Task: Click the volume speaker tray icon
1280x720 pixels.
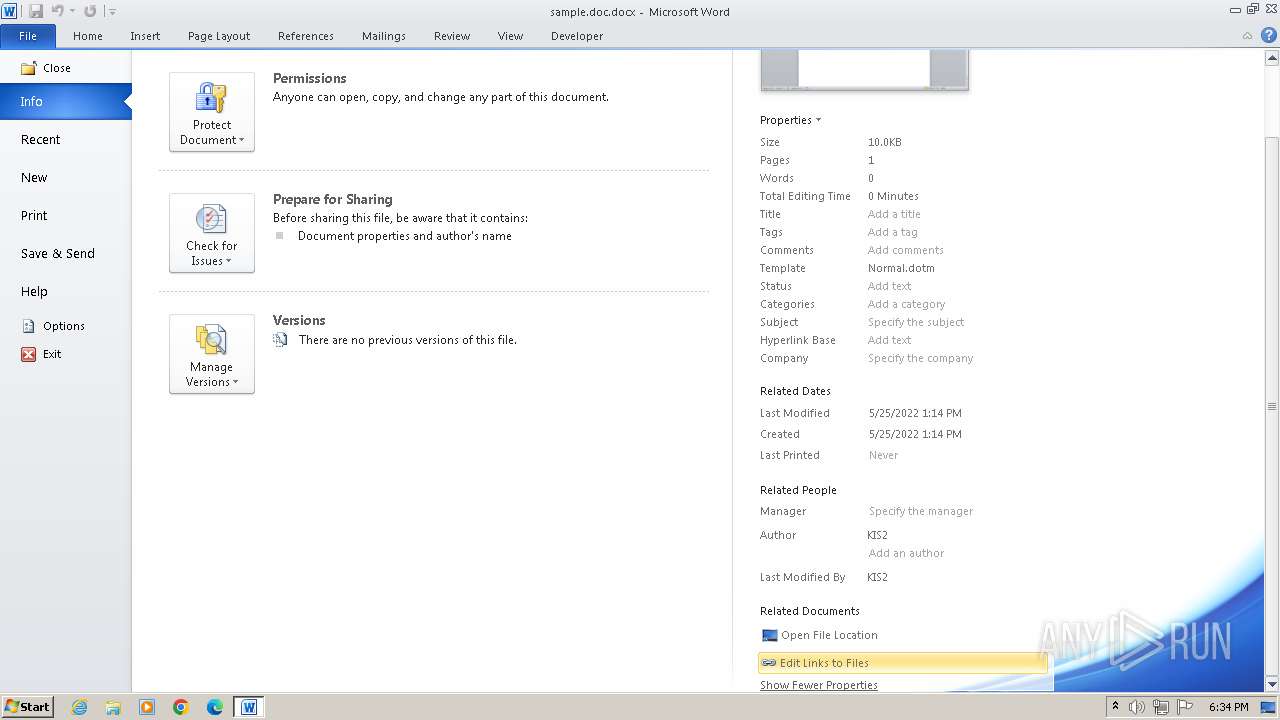Action: [x=1137, y=707]
